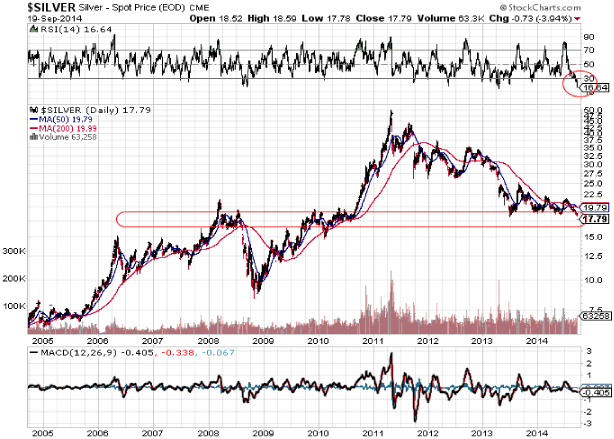The width and height of the screenshot is (614, 439).
Task: Click the MA(200) 19.99 legend entry
Action: click(x=62, y=125)
